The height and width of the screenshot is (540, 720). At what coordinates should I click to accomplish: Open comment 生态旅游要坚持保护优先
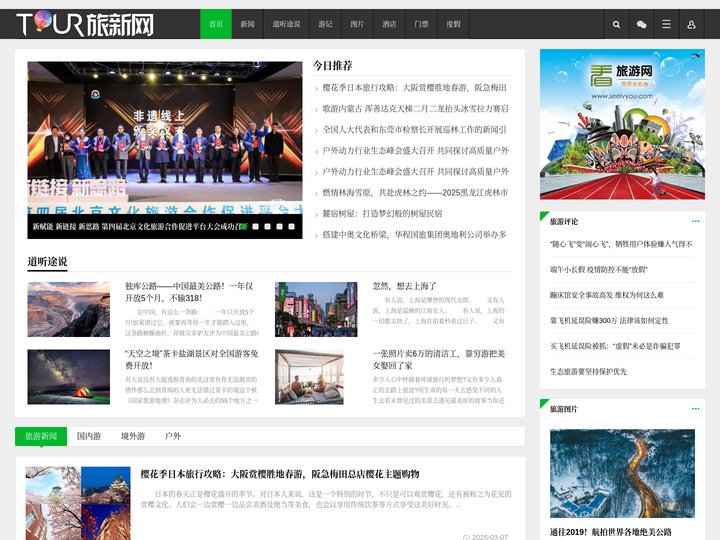(x=588, y=371)
